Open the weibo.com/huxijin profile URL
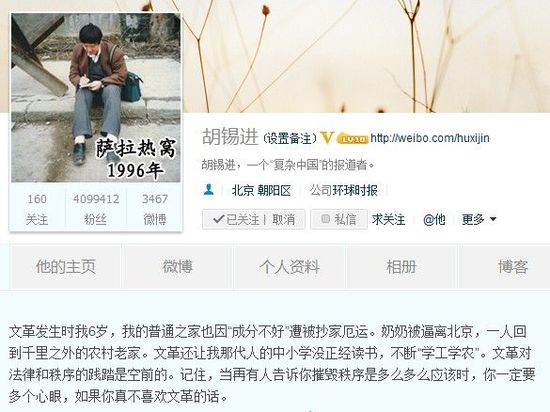 tap(430, 138)
